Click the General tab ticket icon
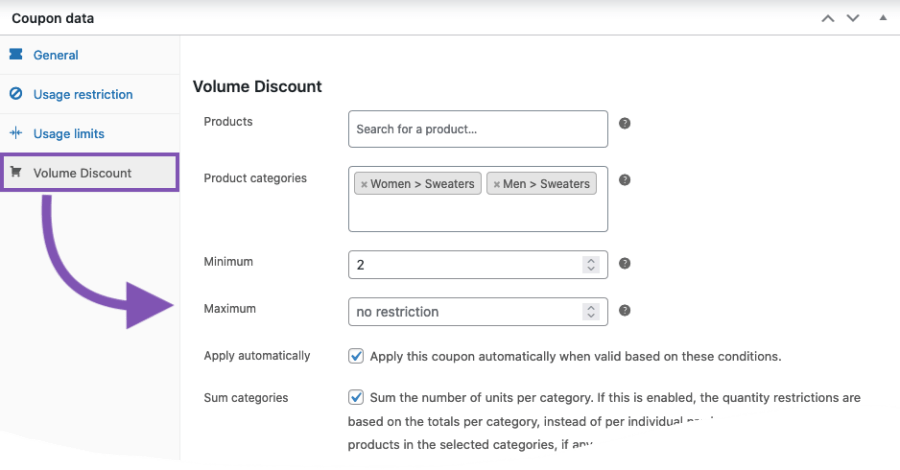Viewport: 900px width, 470px height. point(16,55)
